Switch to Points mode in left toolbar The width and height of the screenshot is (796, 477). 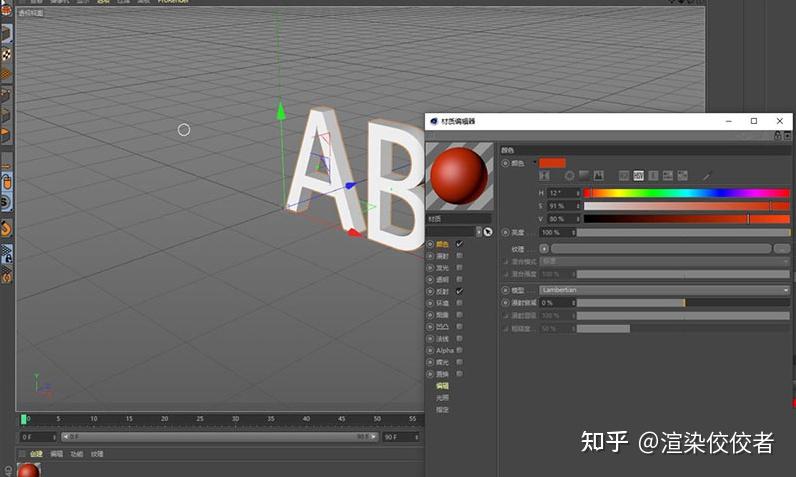click(6, 94)
